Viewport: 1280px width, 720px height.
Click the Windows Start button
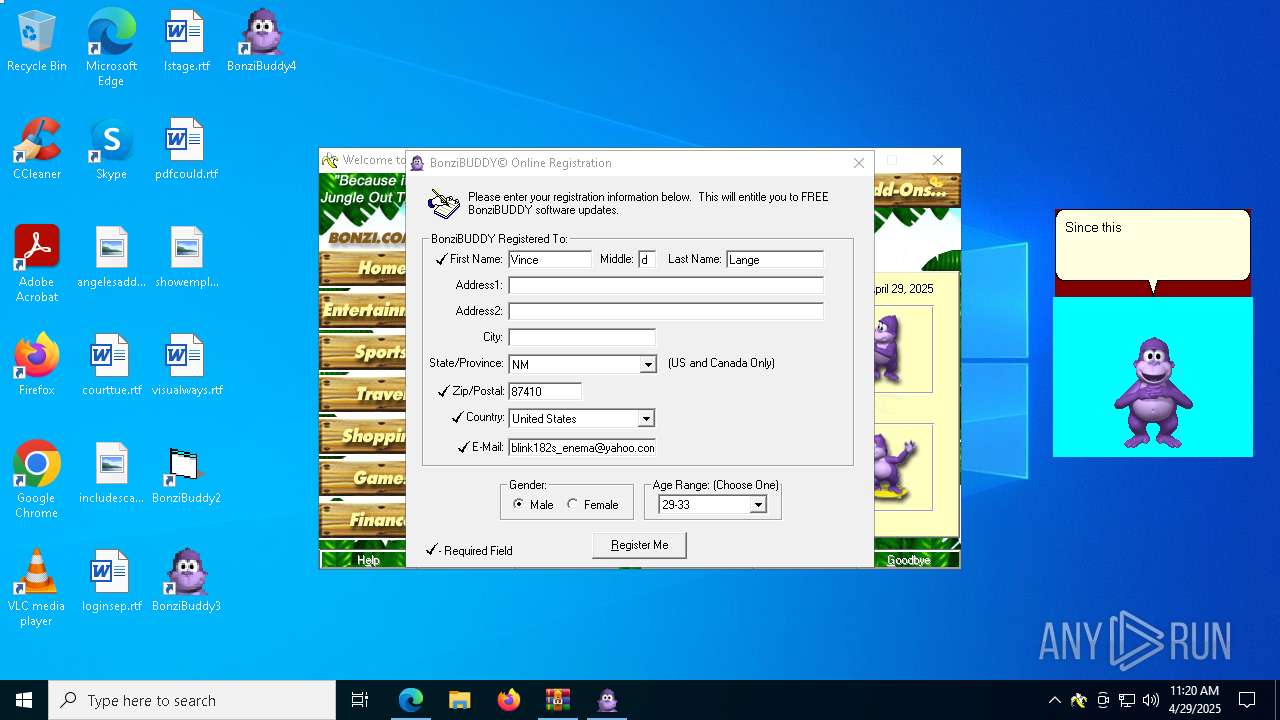[x=24, y=700]
